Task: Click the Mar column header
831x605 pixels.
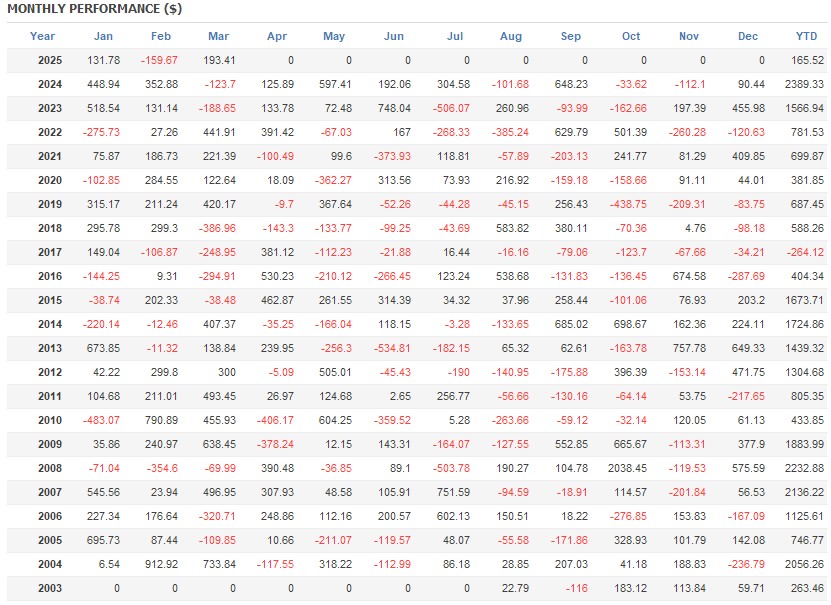Action: pyautogui.click(x=218, y=36)
